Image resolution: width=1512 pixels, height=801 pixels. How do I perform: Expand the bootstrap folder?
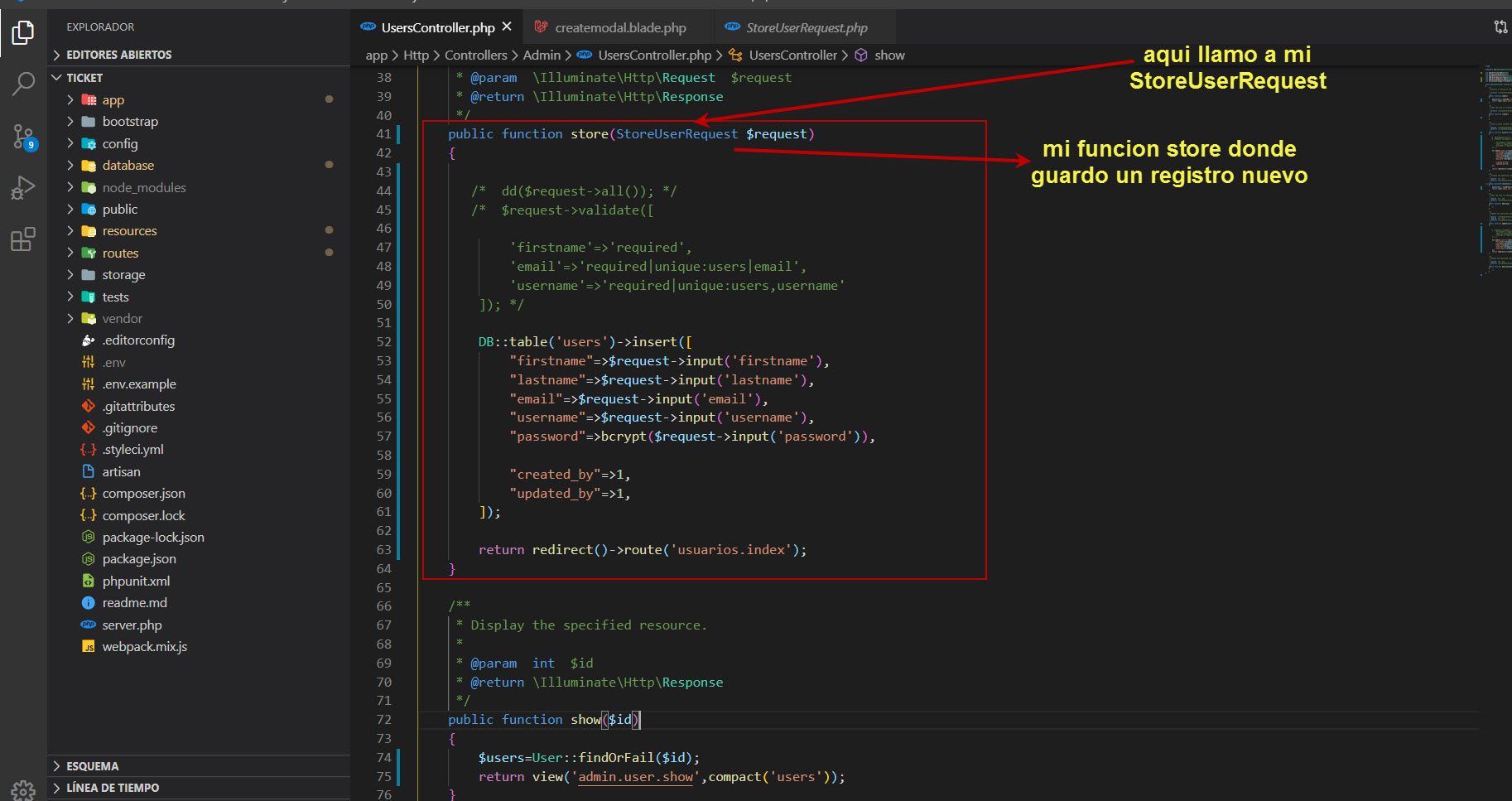(x=199, y=122)
